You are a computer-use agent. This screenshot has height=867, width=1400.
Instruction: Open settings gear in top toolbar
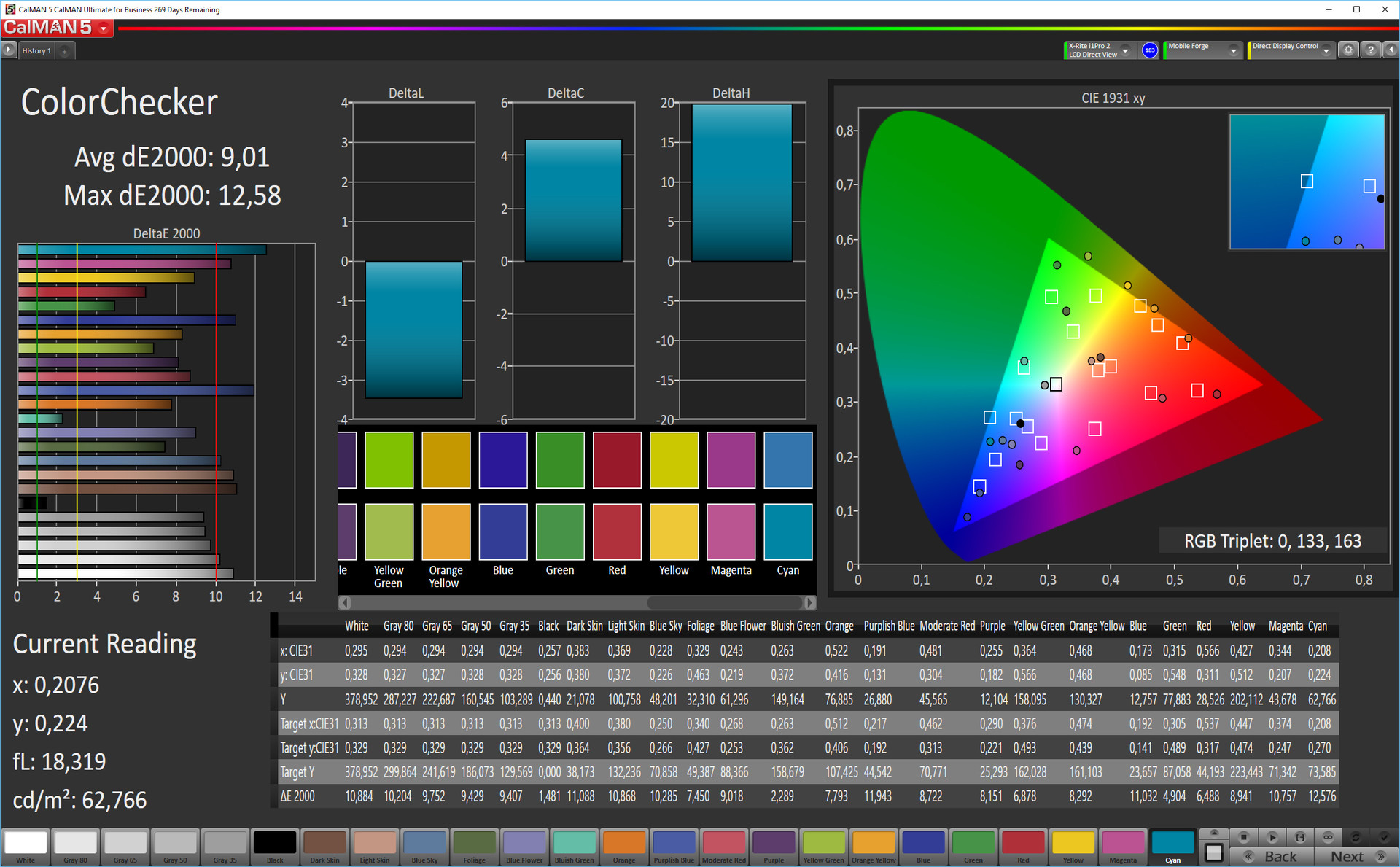tap(1348, 50)
